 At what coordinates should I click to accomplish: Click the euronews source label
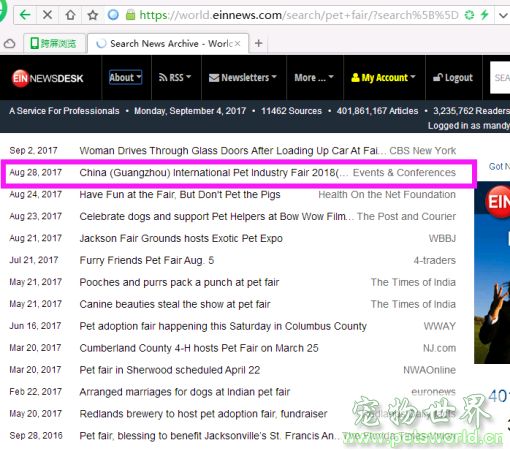click(433, 392)
